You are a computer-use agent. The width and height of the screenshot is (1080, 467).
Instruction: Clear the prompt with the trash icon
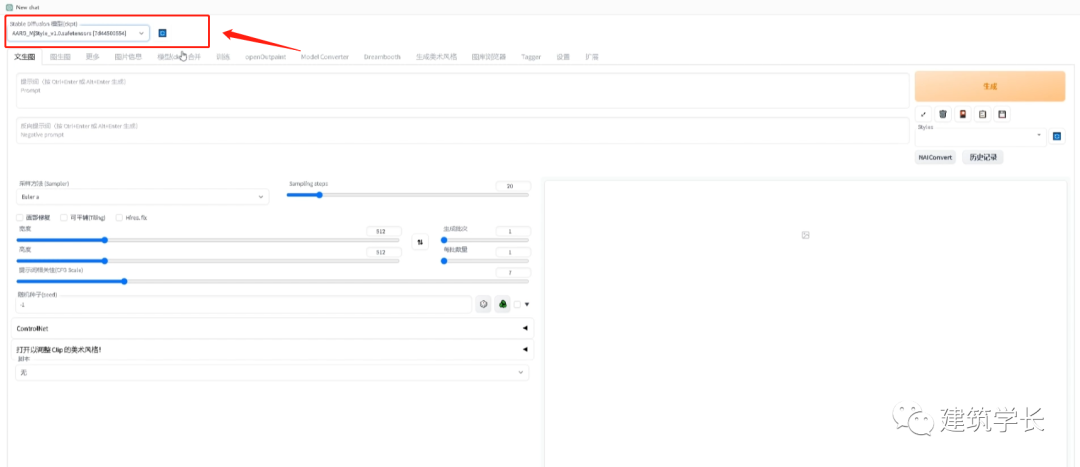[x=942, y=114]
